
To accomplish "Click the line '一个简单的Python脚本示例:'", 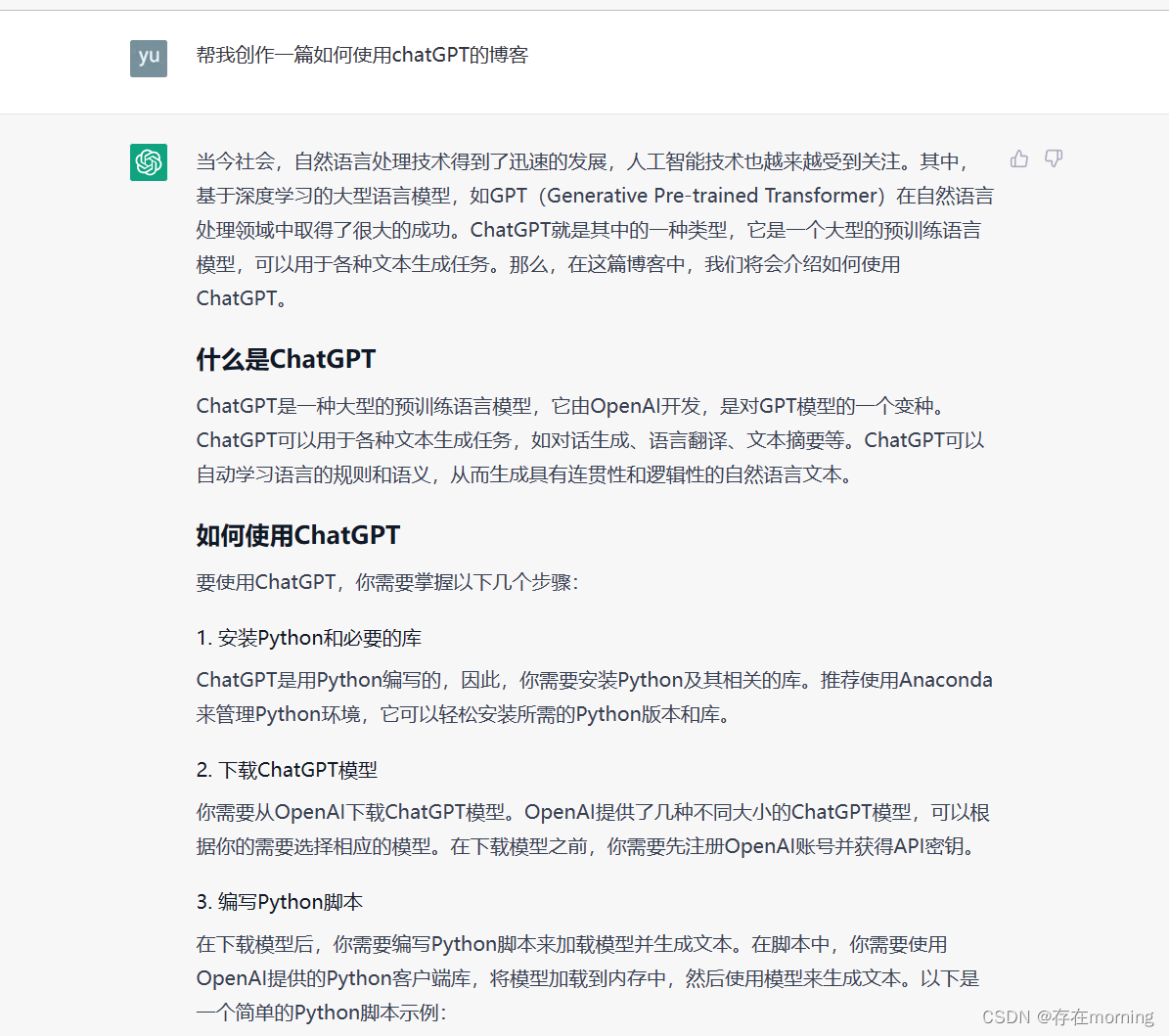I will coord(321,1013).
